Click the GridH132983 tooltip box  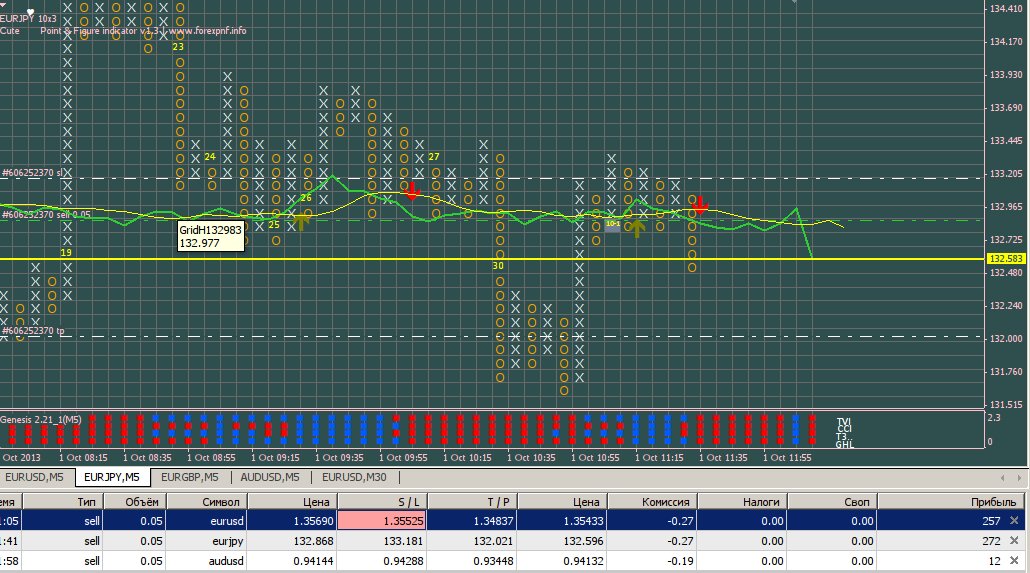[211, 237]
